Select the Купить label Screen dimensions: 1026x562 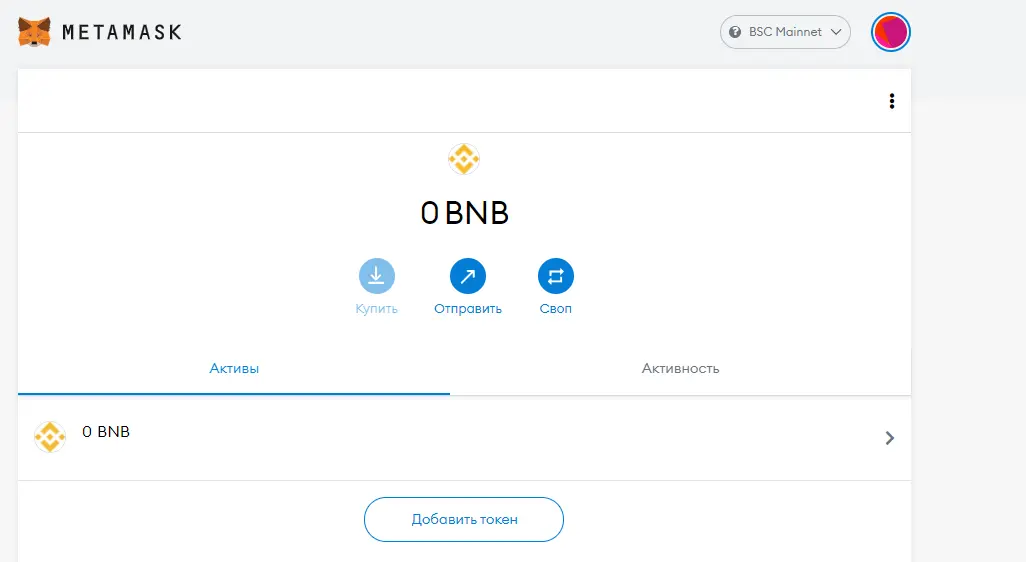tap(376, 309)
